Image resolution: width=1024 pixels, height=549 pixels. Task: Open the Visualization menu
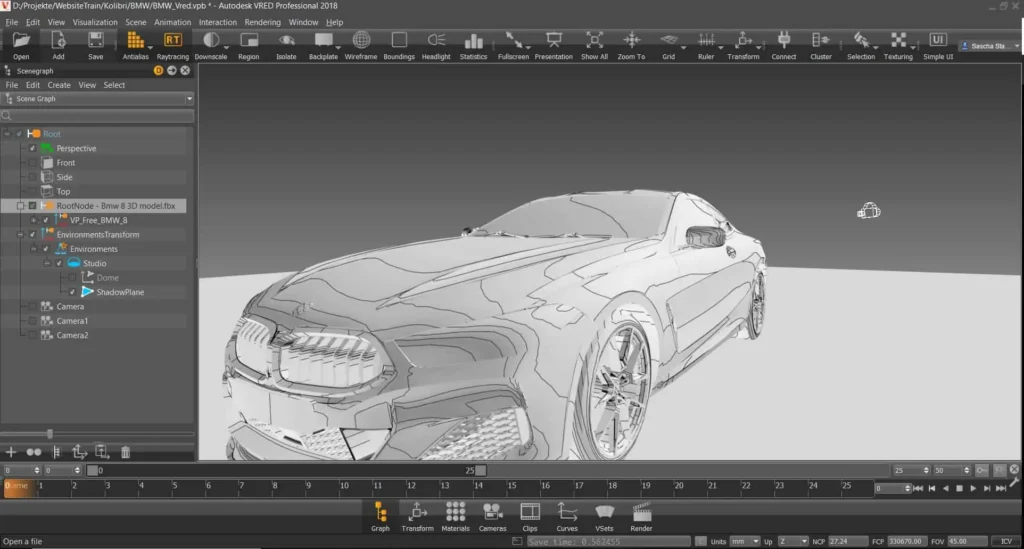coord(95,22)
